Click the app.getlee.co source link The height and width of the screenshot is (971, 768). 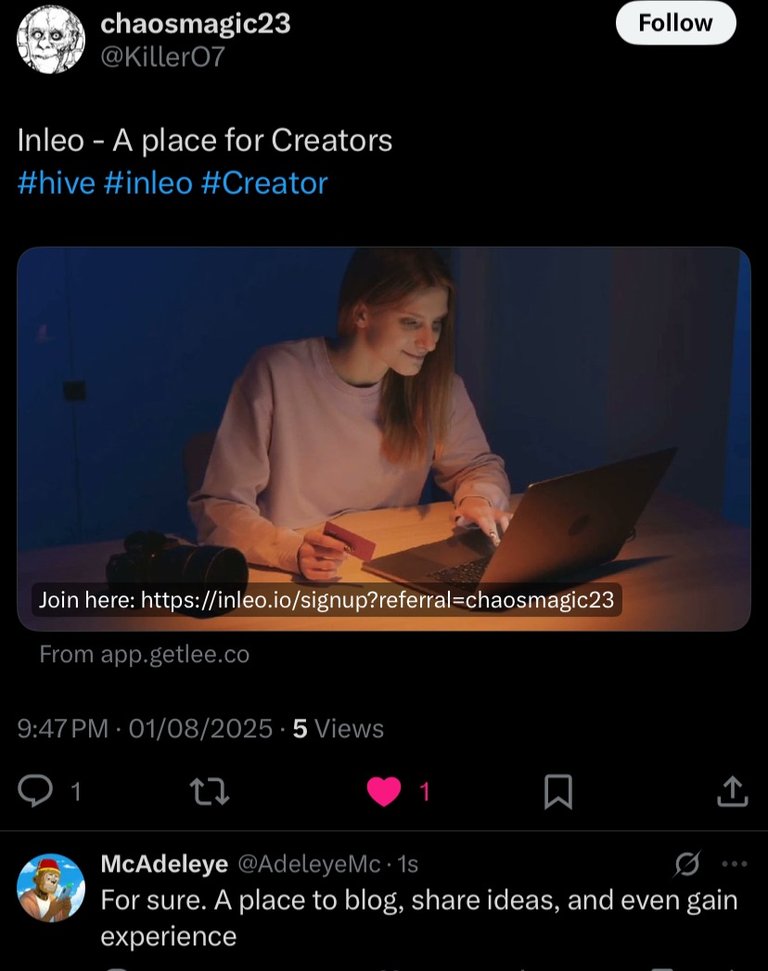(x=144, y=655)
